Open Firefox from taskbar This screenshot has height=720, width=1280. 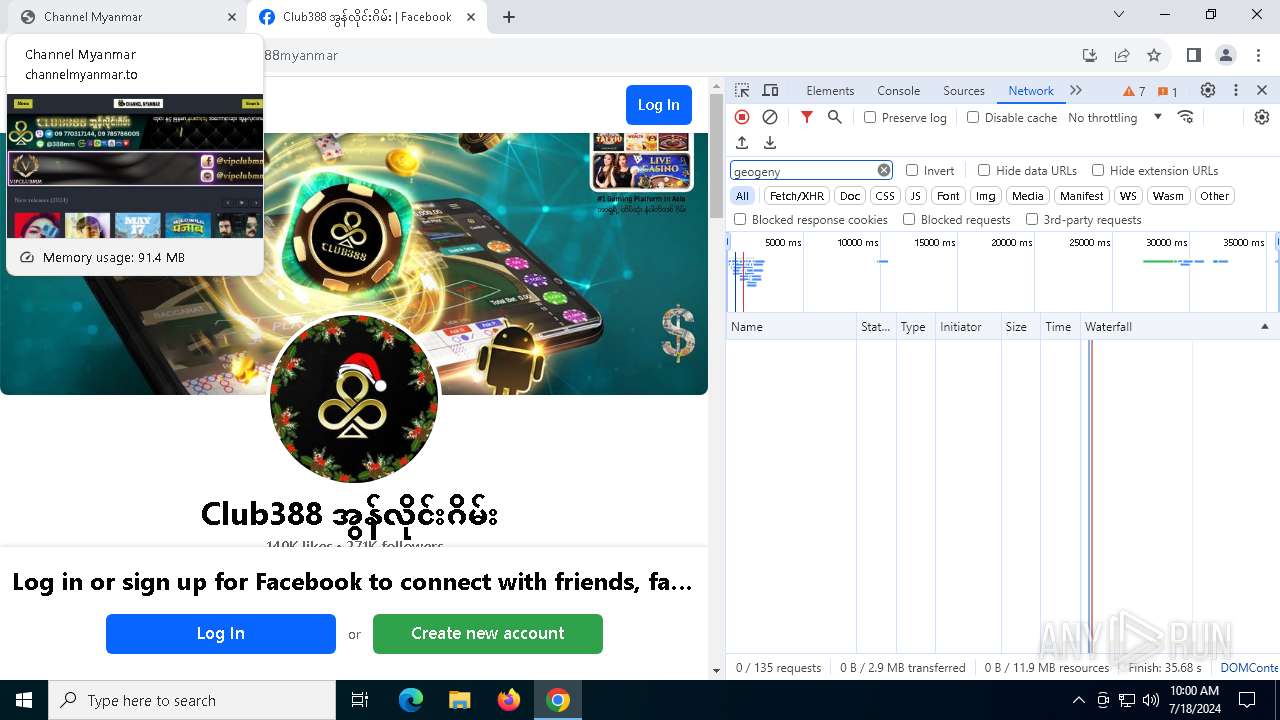(509, 700)
